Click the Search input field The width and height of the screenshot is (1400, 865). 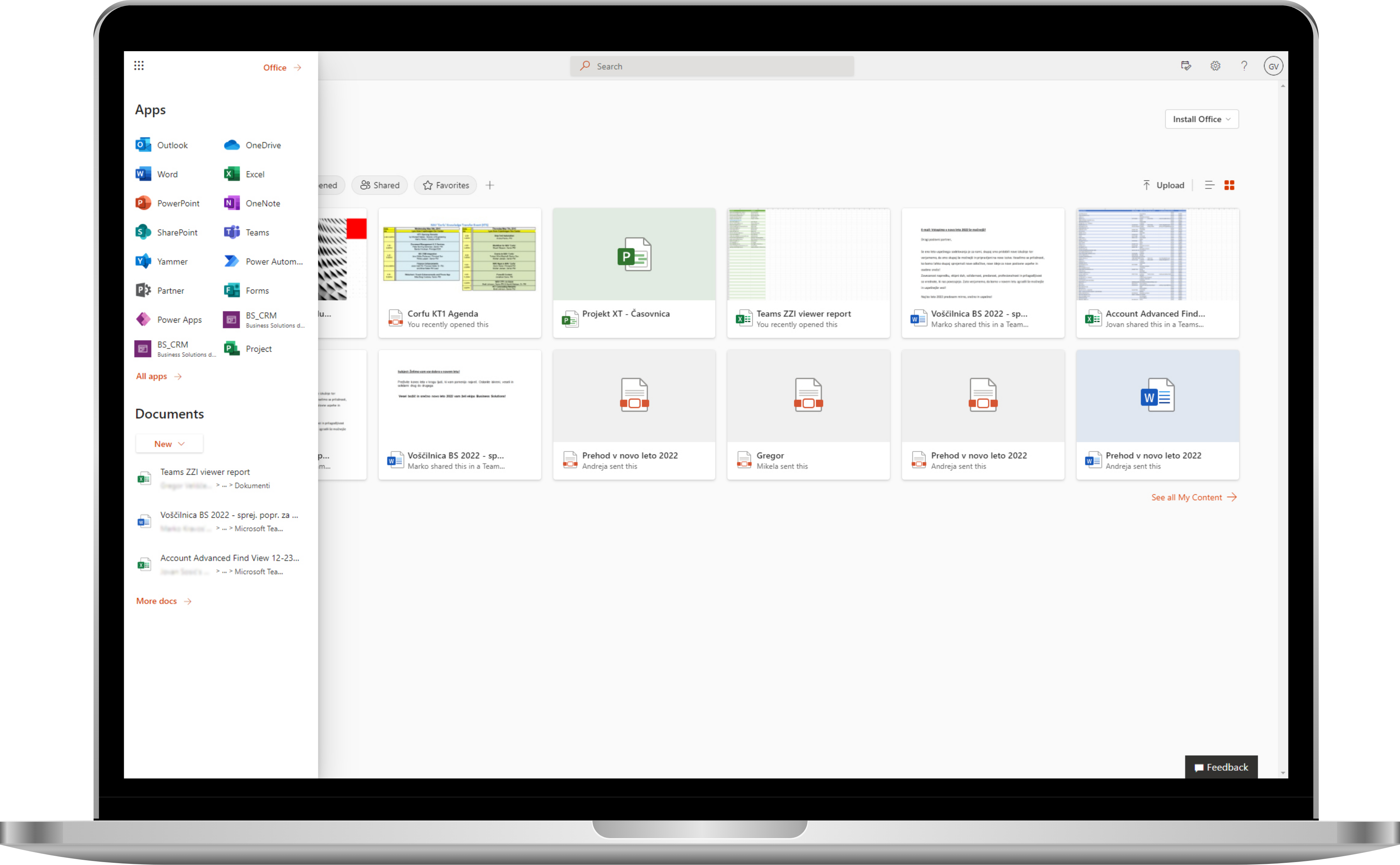coord(700,65)
